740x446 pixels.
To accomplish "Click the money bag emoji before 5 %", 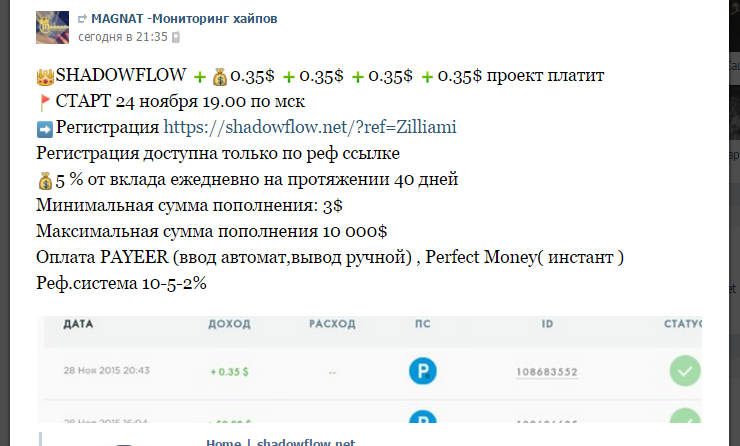I will point(45,181).
